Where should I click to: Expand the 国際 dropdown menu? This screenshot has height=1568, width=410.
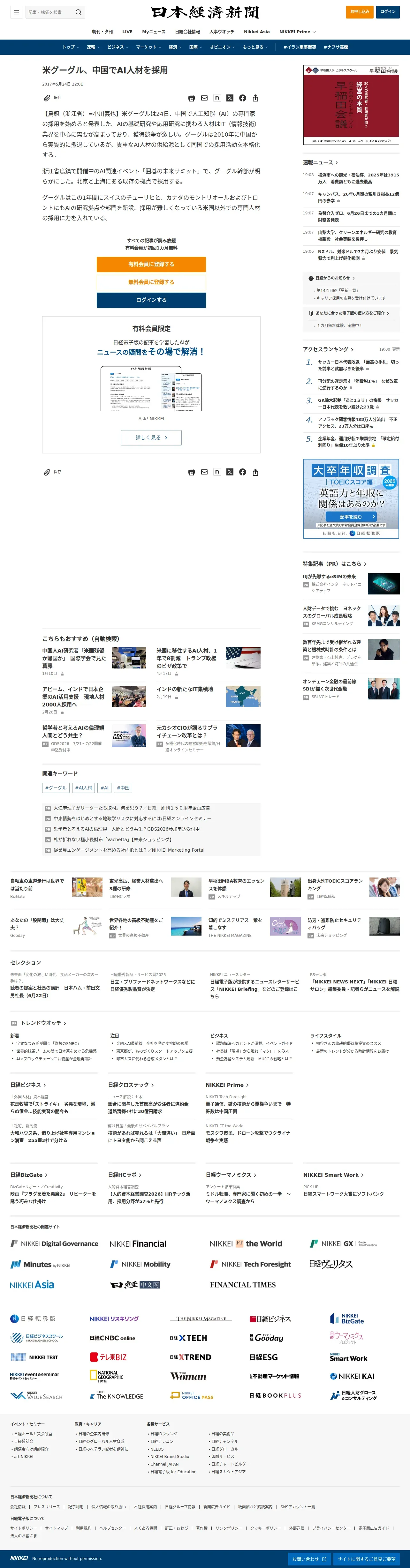pos(195,47)
